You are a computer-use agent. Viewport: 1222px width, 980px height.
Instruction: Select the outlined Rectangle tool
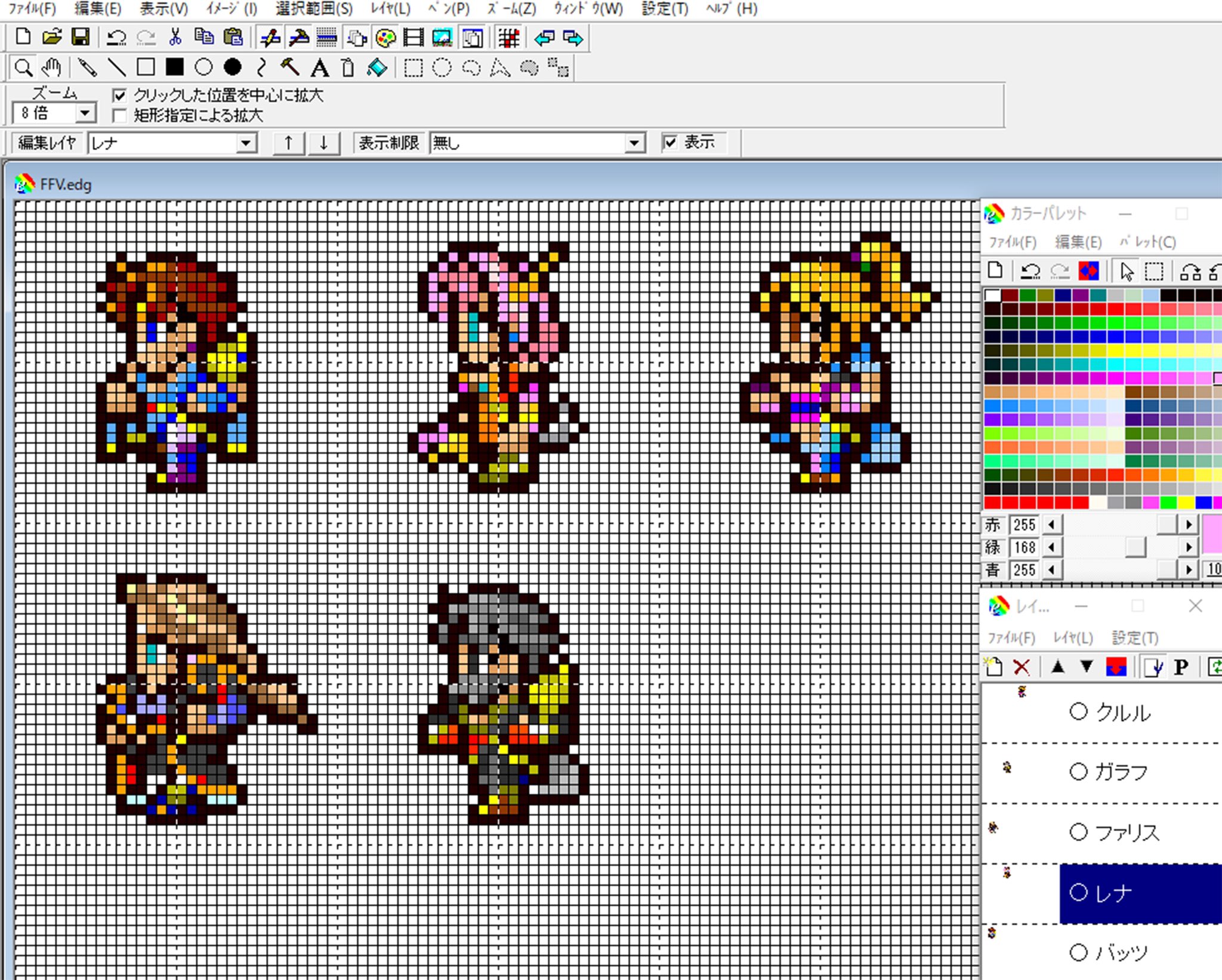pyautogui.click(x=146, y=67)
